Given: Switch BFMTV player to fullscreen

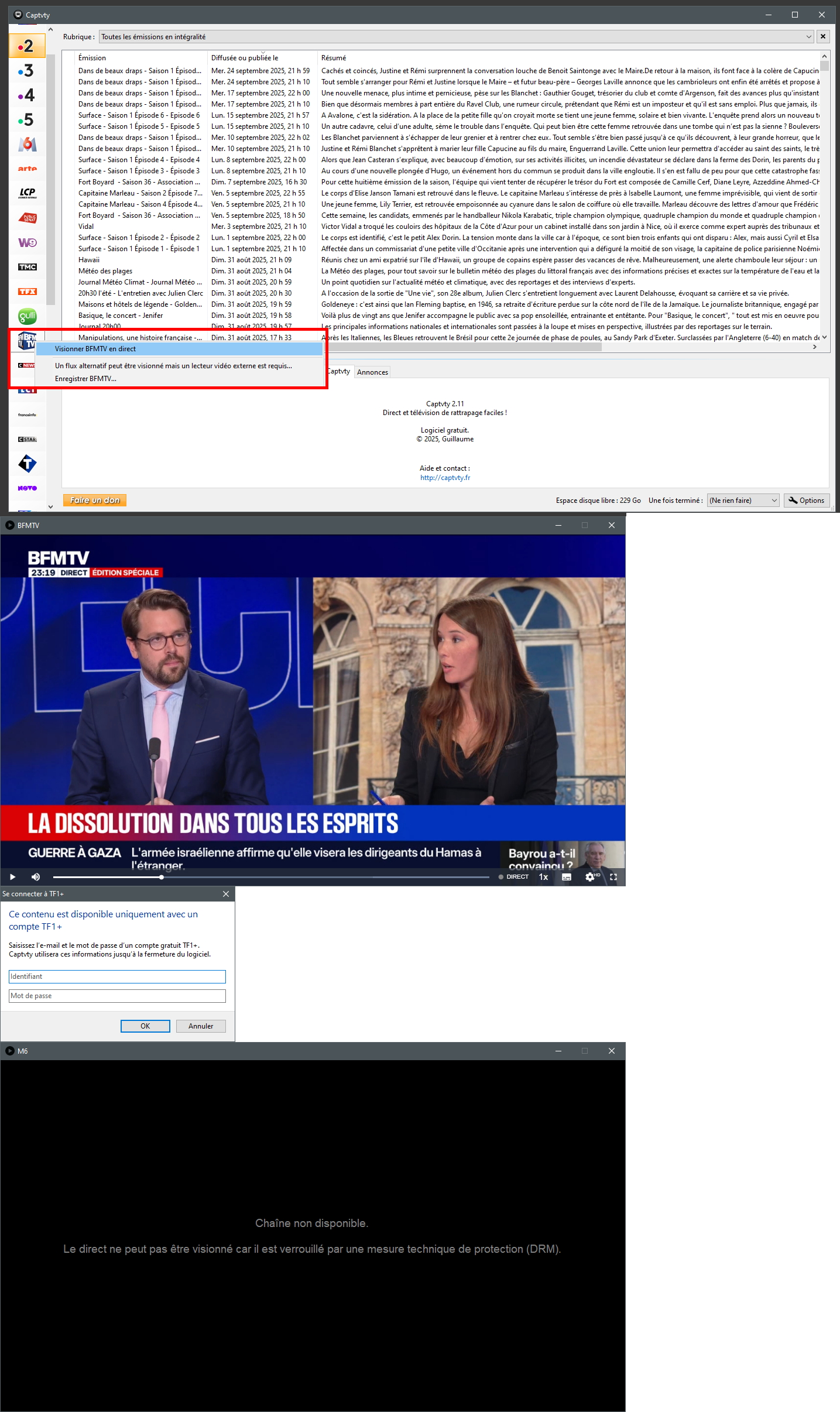Looking at the screenshot, I should pyautogui.click(x=613, y=877).
